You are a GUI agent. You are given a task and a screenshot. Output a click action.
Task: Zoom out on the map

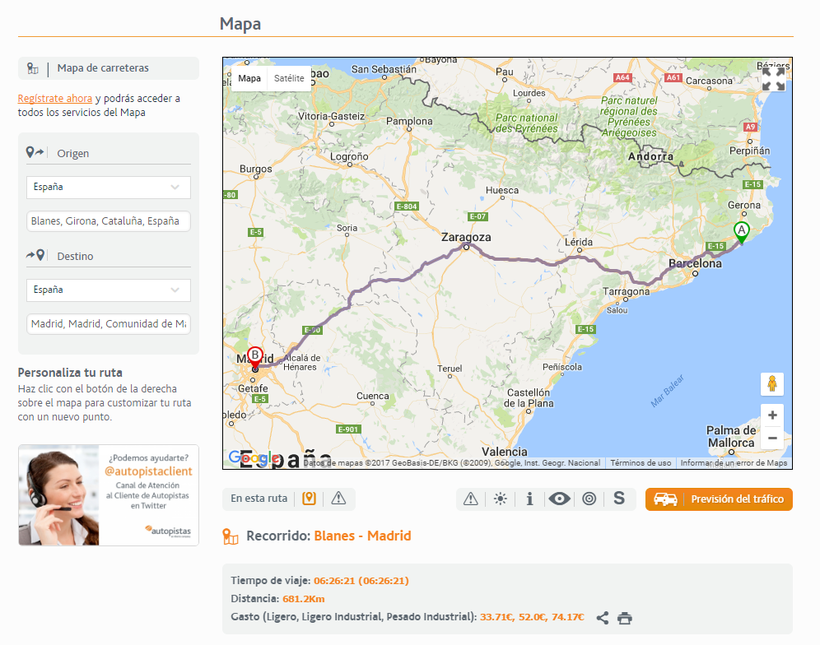pos(771,438)
